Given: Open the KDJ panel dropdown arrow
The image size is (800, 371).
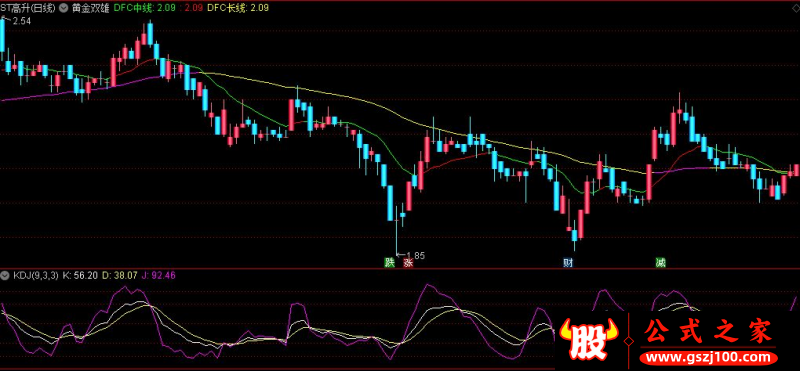Looking at the screenshot, I should tap(5, 276).
